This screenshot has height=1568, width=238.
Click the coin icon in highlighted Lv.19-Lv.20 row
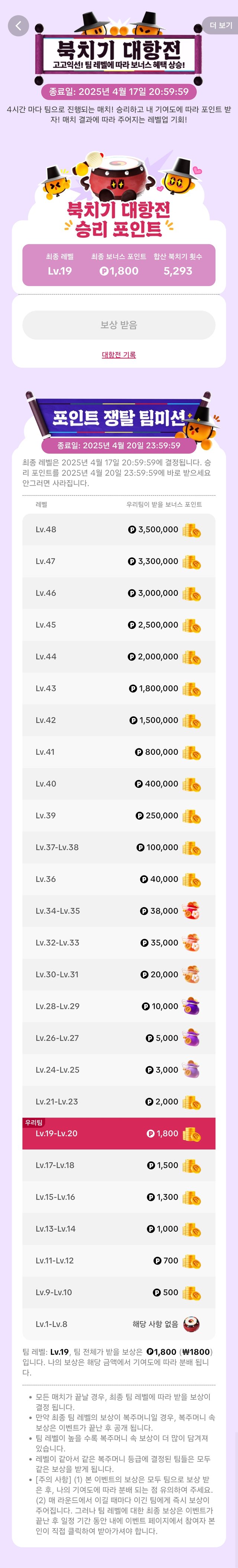[x=192, y=1133]
